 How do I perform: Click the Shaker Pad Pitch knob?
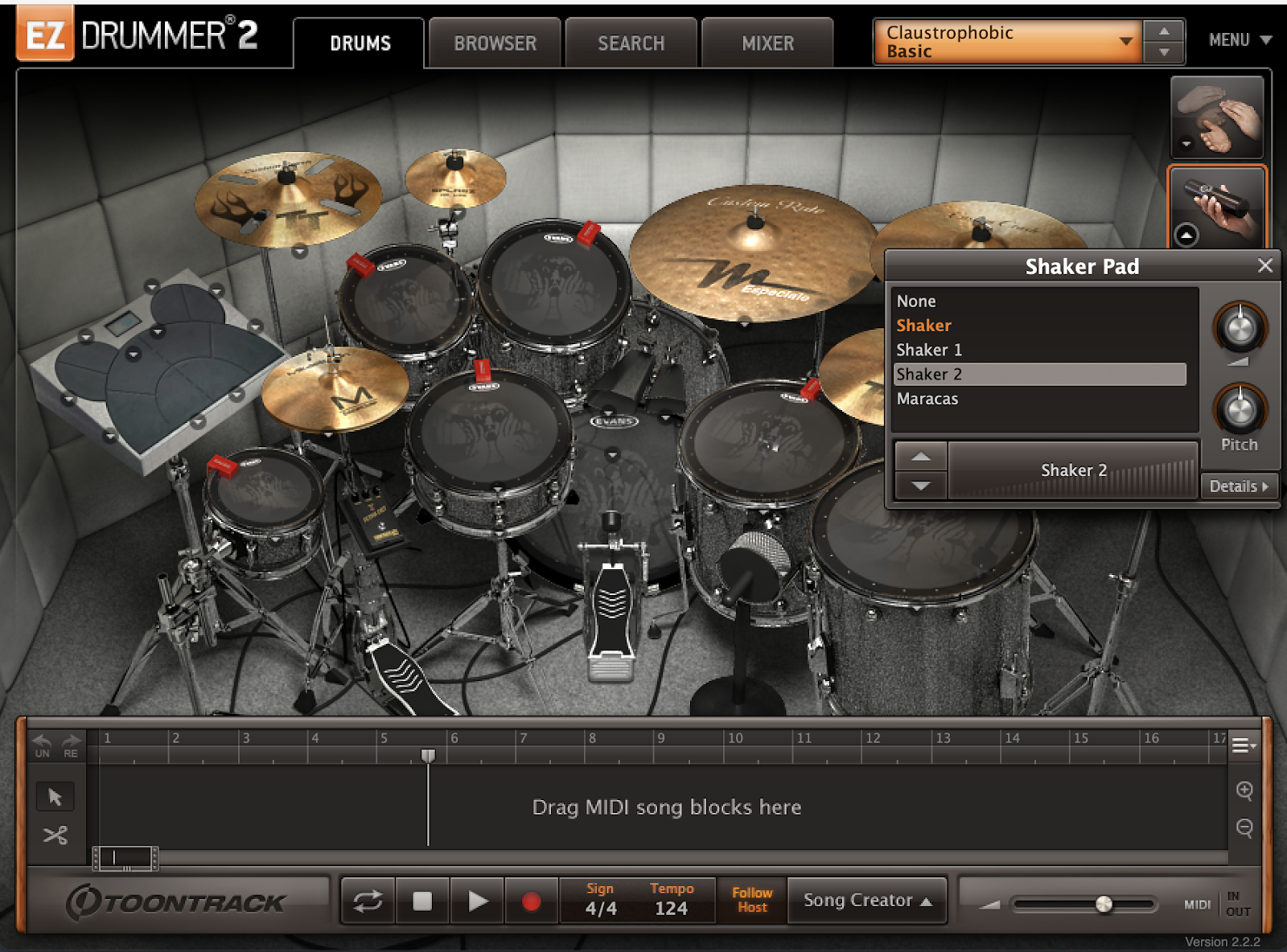(x=1240, y=410)
